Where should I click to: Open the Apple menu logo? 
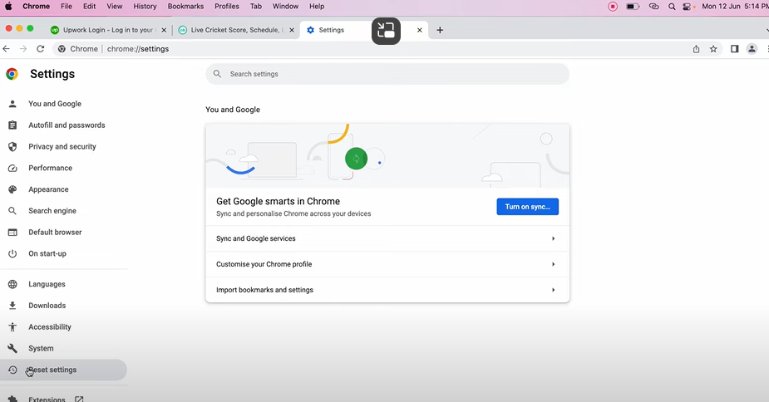coord(8,6)
